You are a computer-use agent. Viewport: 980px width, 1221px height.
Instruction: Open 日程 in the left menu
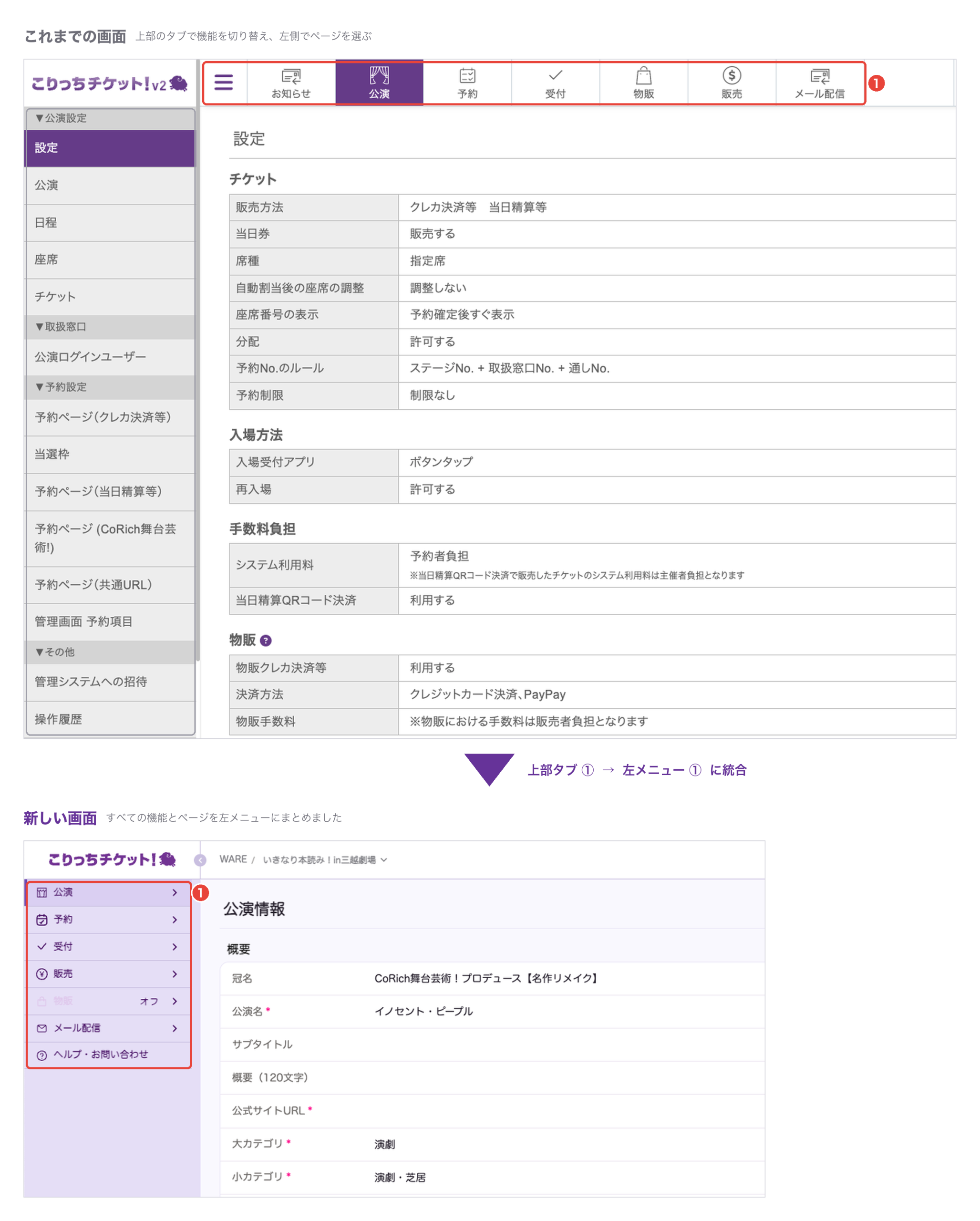(x=110, y=223)
